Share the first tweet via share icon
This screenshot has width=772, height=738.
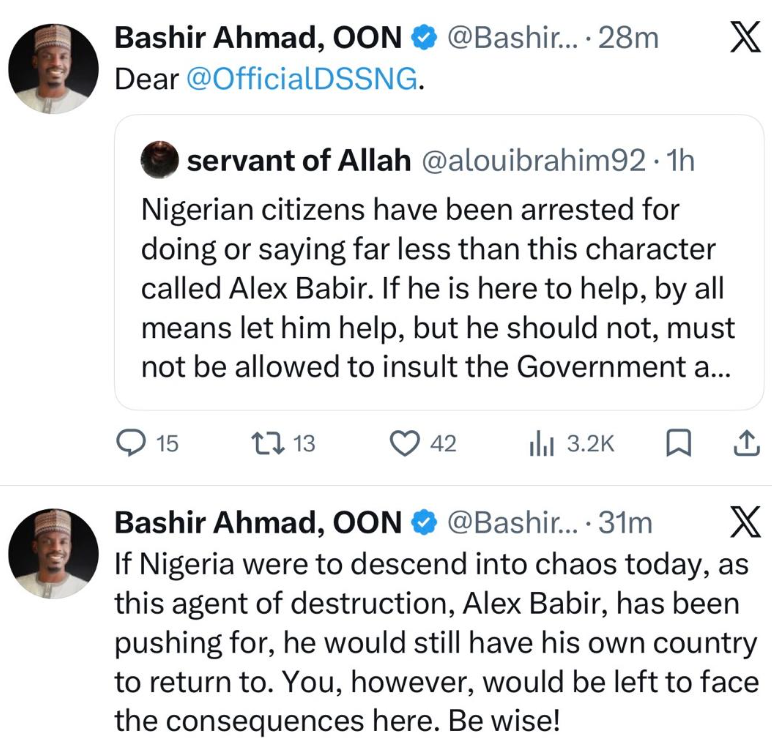[745, 443]
